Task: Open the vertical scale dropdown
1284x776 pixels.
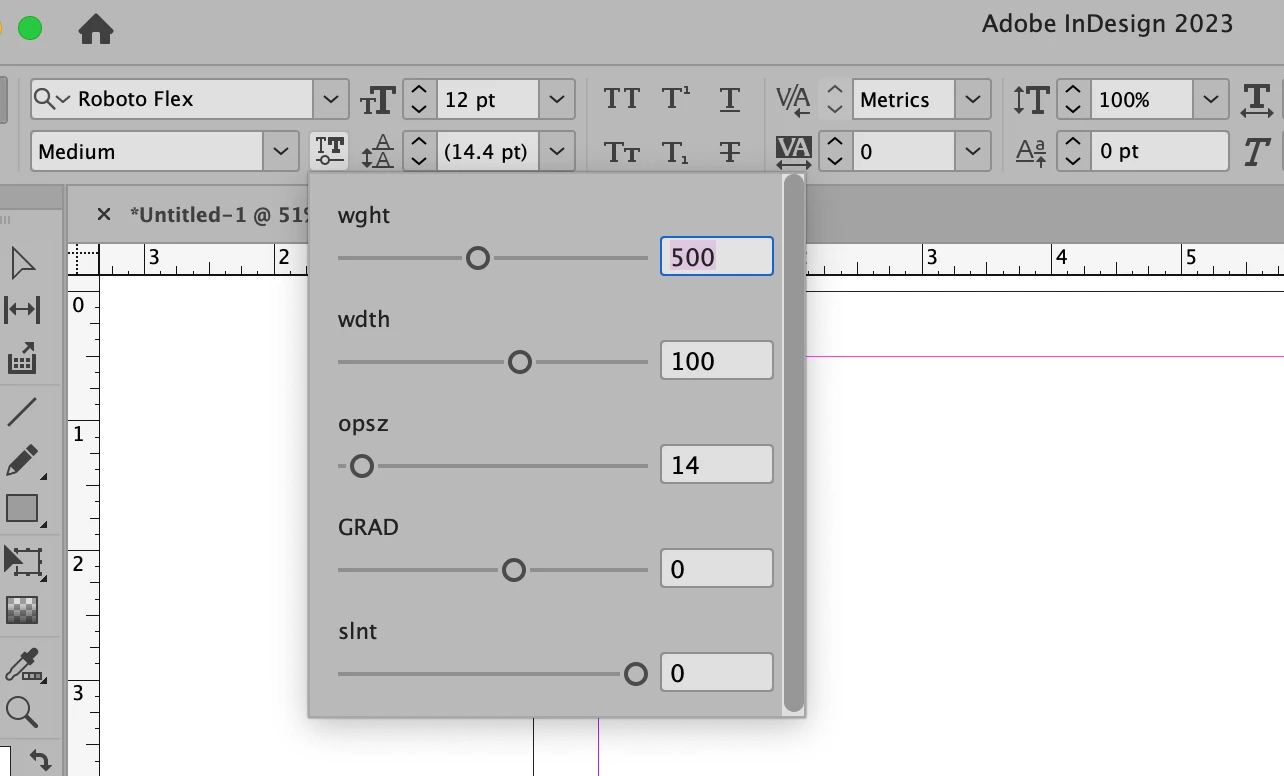Action: point(1210,99)
